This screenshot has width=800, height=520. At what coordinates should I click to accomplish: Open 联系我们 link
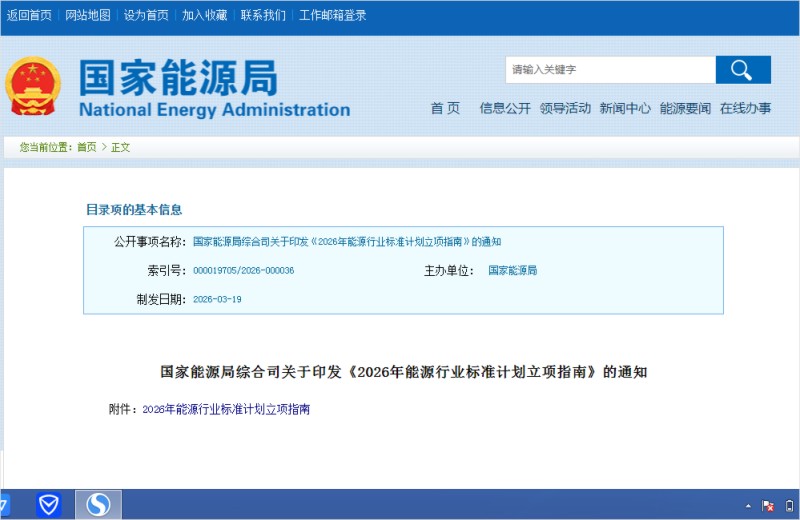pyautogui.click(x=263, y=15)
